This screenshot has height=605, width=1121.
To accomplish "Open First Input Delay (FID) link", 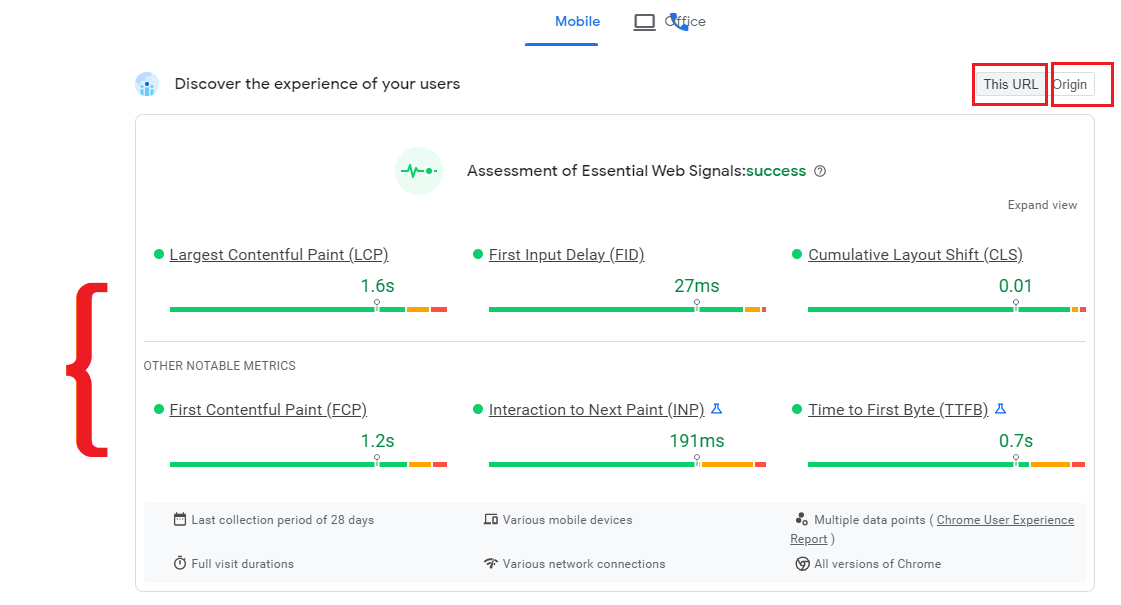I will [x=566, y=255].
